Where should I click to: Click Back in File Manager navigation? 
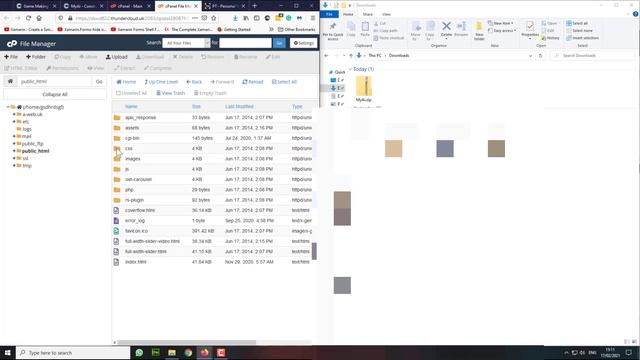194,82
